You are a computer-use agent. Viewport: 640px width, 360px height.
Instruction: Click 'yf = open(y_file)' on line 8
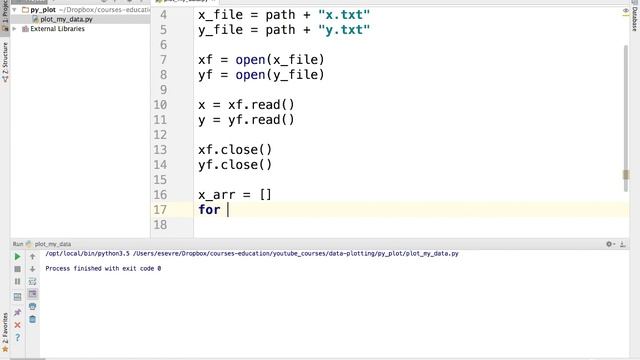261,75
